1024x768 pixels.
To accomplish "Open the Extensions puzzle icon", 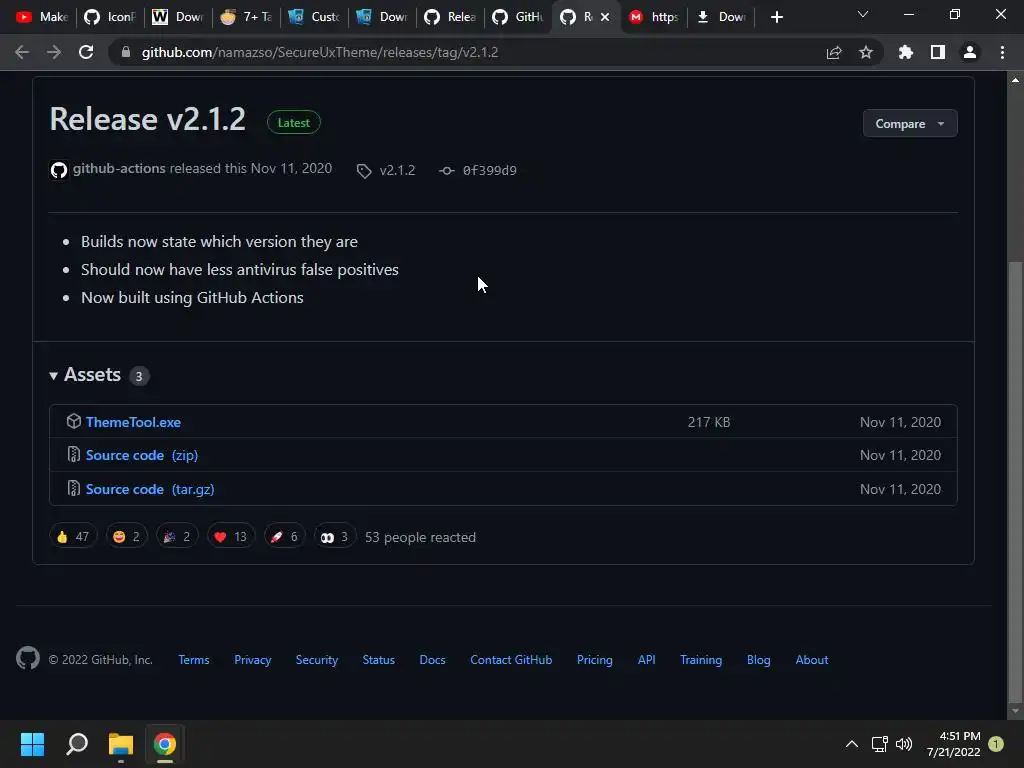I will [x=905, y=52].
